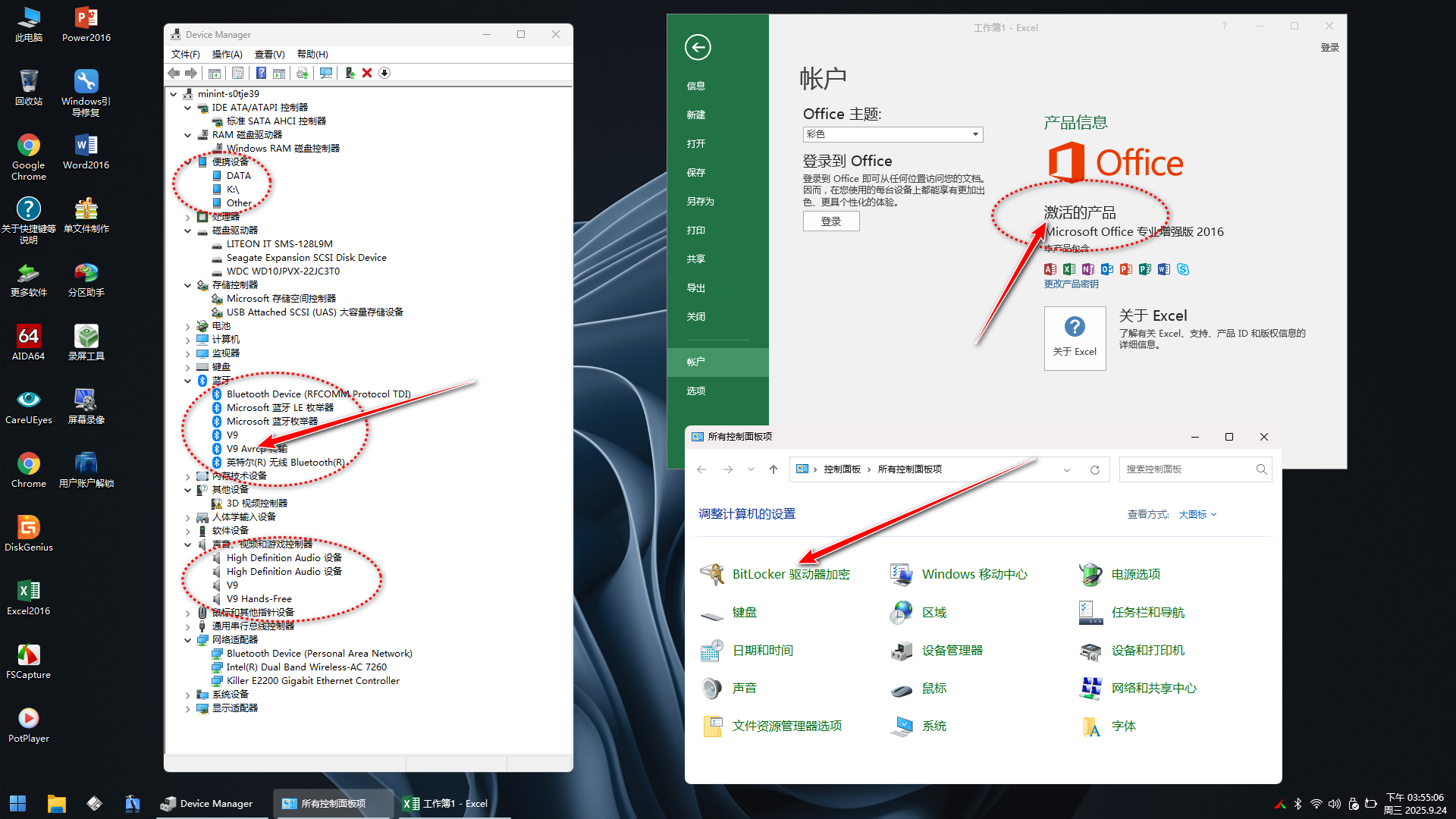Image resolution: width=1456 pixels, height=819 pixels.
Task: Click the 更改产品密钥 link
Action: pyautogui.click(x=1071, y=284)
